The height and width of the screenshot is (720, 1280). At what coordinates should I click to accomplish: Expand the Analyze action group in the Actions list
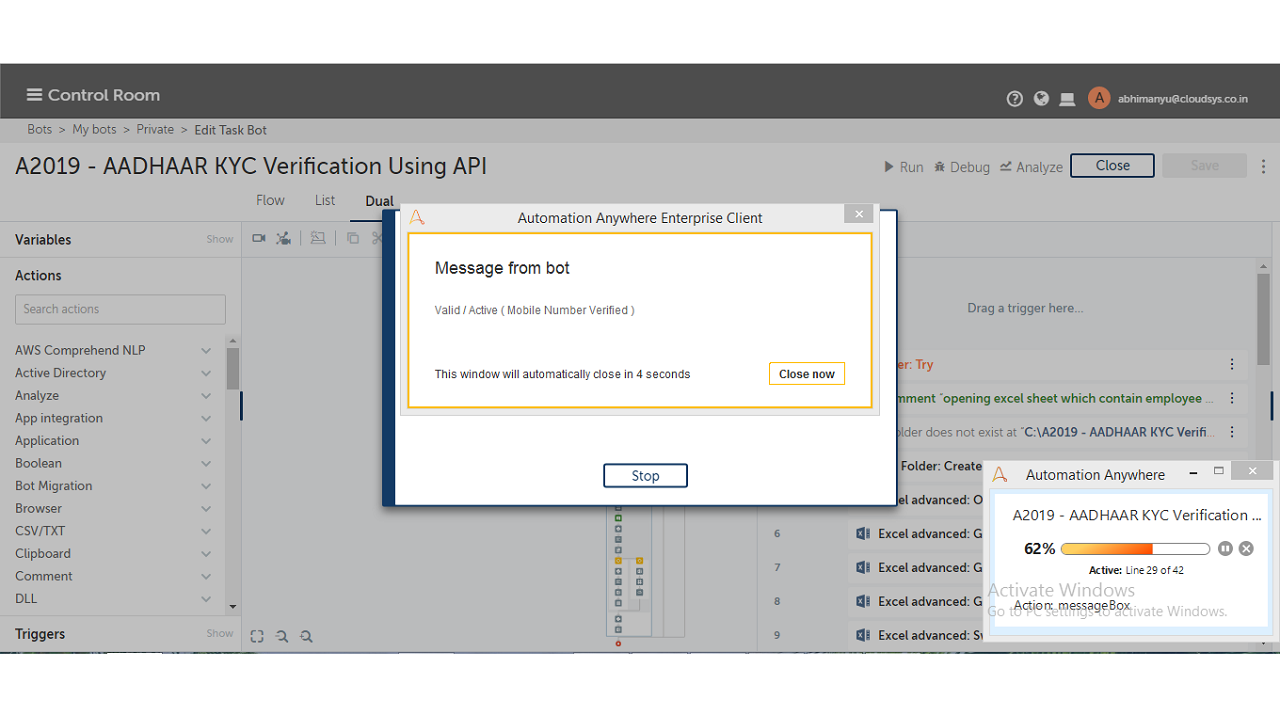coord(206,396)
